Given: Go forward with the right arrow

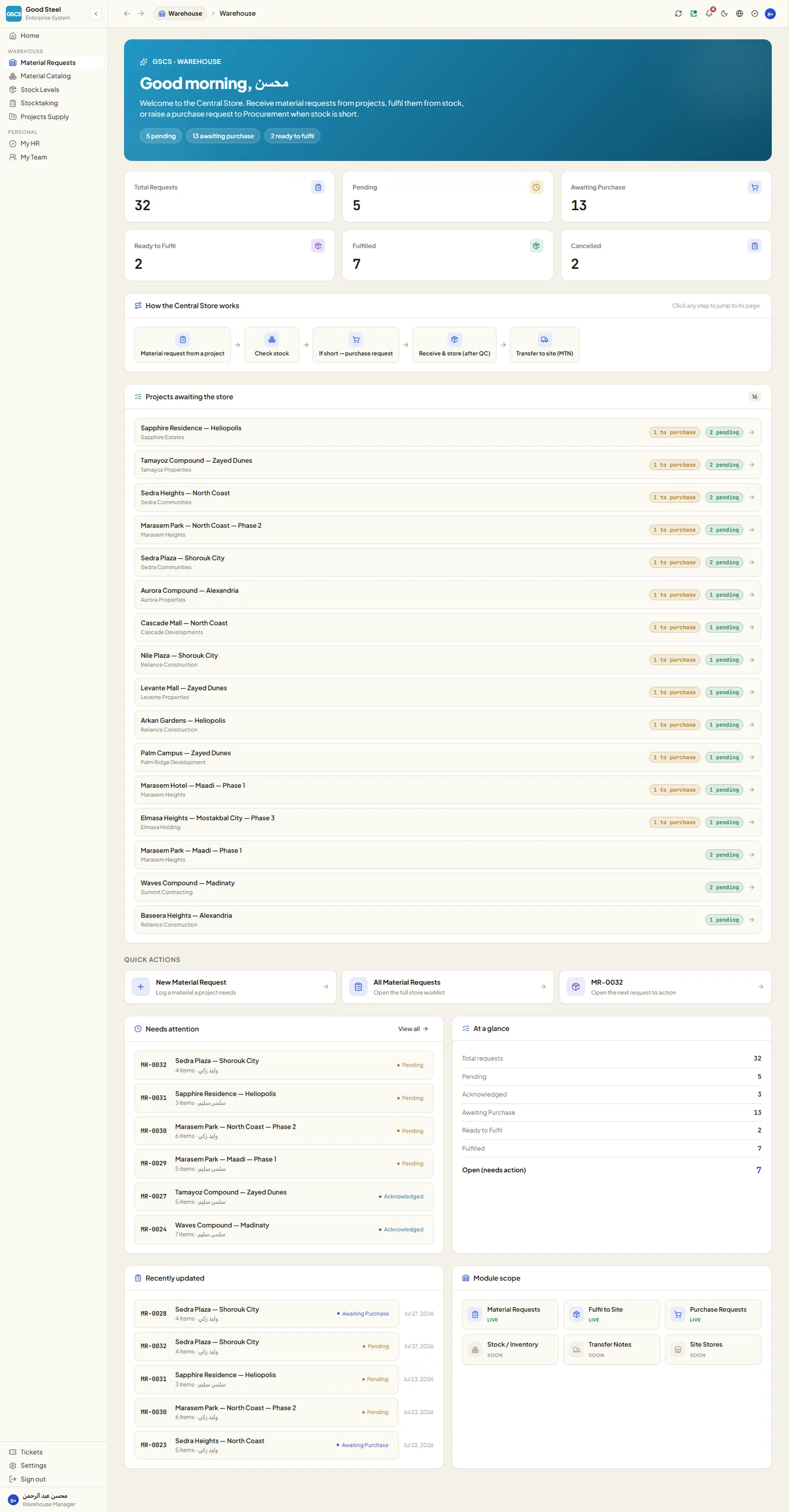Looking at the screenshot, I should point(142,13).
